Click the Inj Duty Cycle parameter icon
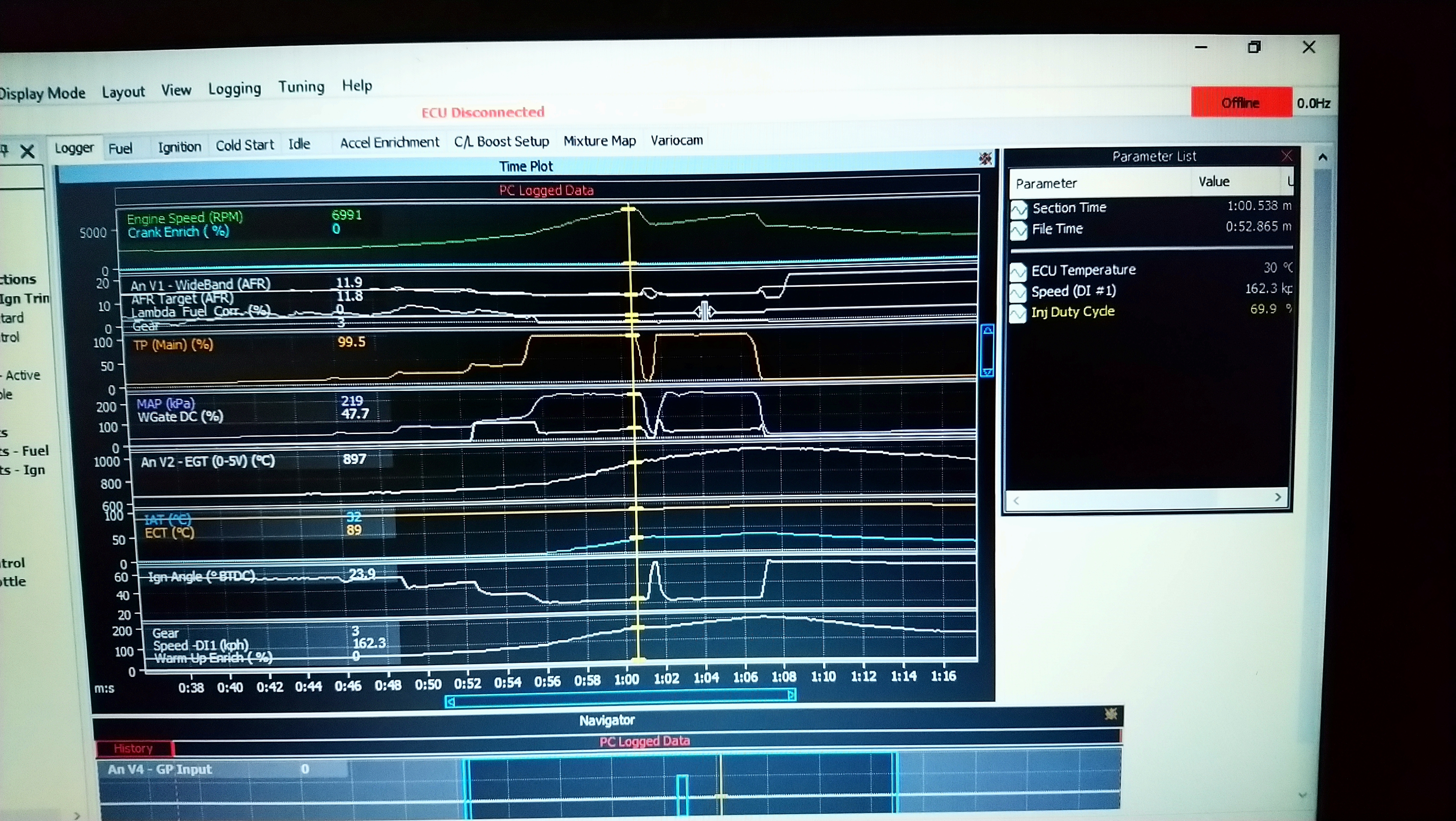1456x821 pixels. pos(1018,313)
